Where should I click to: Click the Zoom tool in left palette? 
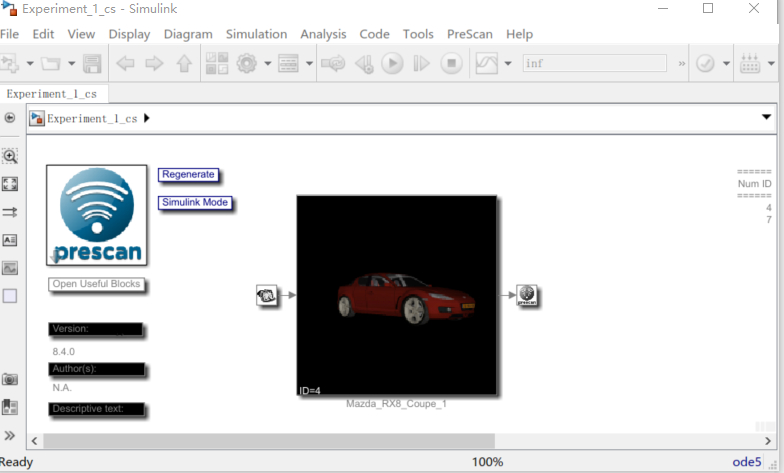(x=10, y=156)
